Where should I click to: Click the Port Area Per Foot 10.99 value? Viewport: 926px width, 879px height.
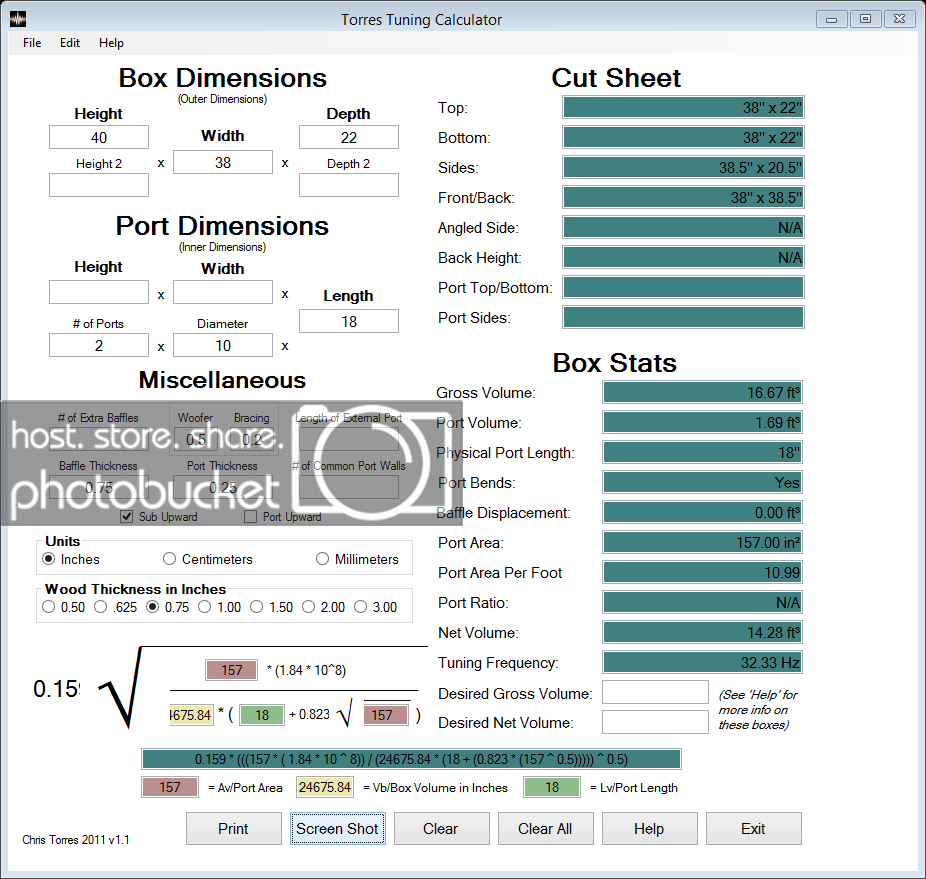pyautogui.click(x=702, y=572)
